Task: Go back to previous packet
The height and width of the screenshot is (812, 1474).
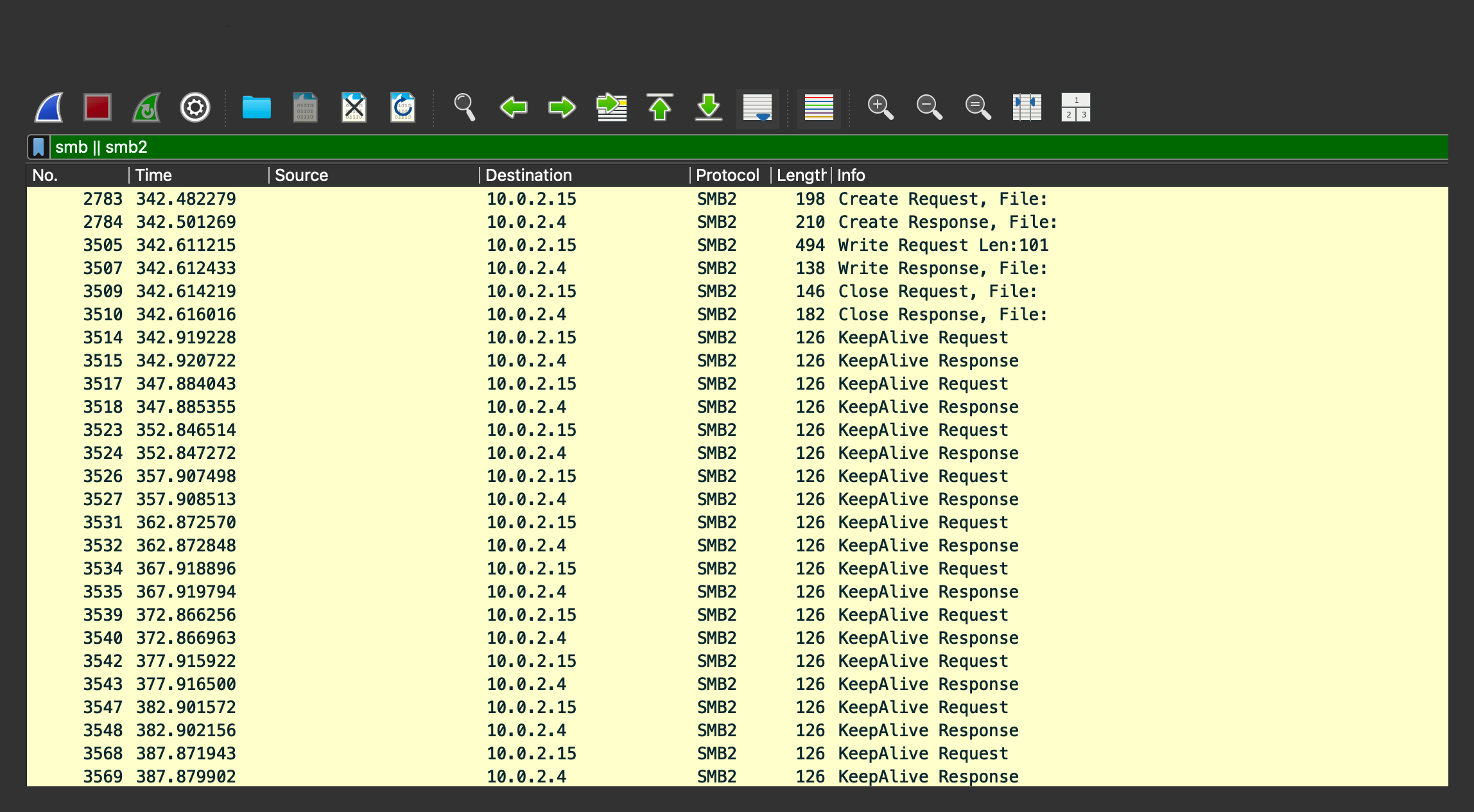Action: tap(514, 107)
